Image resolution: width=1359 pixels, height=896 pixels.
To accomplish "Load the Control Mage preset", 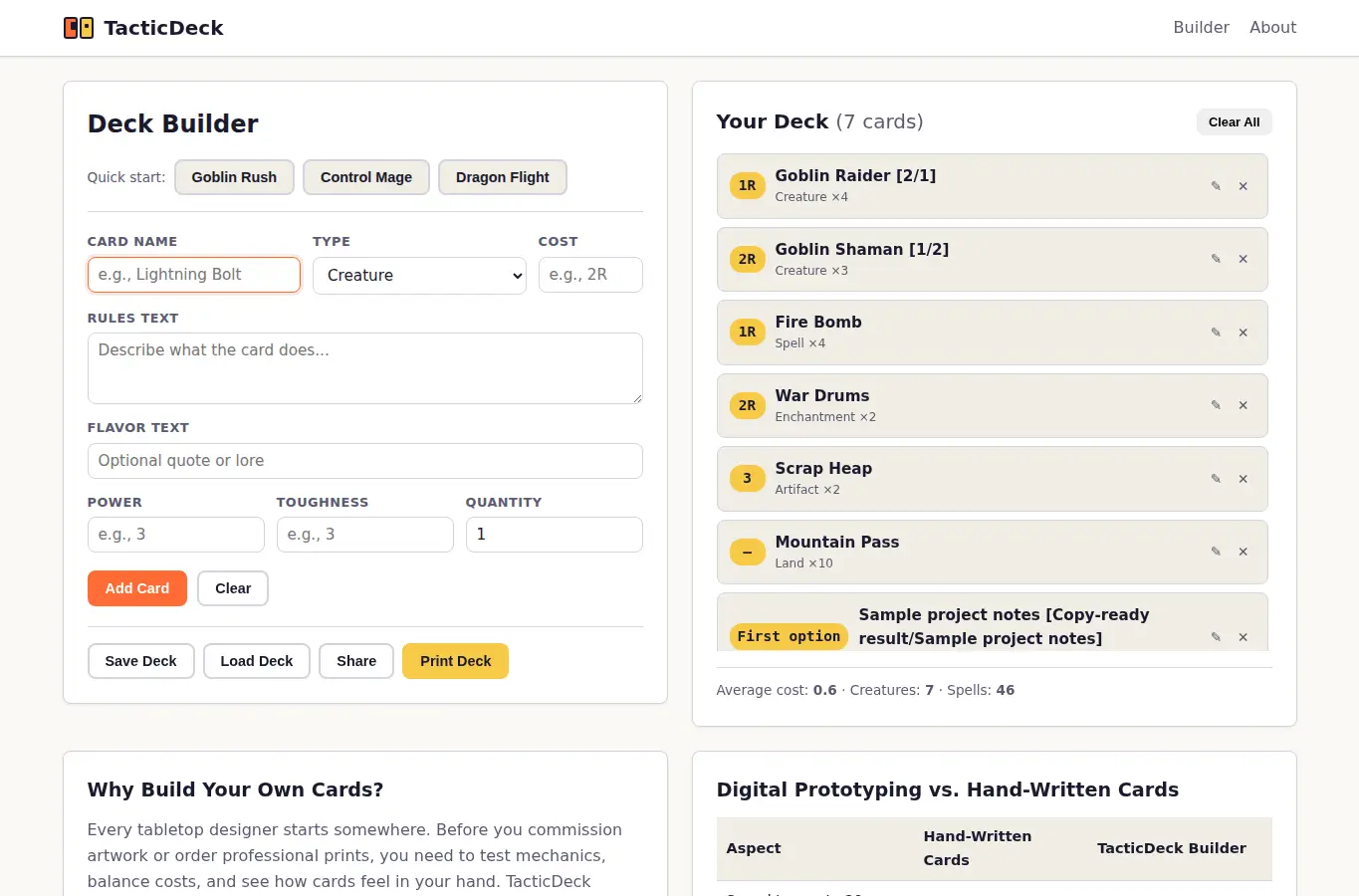I will (x=366, y=177).
